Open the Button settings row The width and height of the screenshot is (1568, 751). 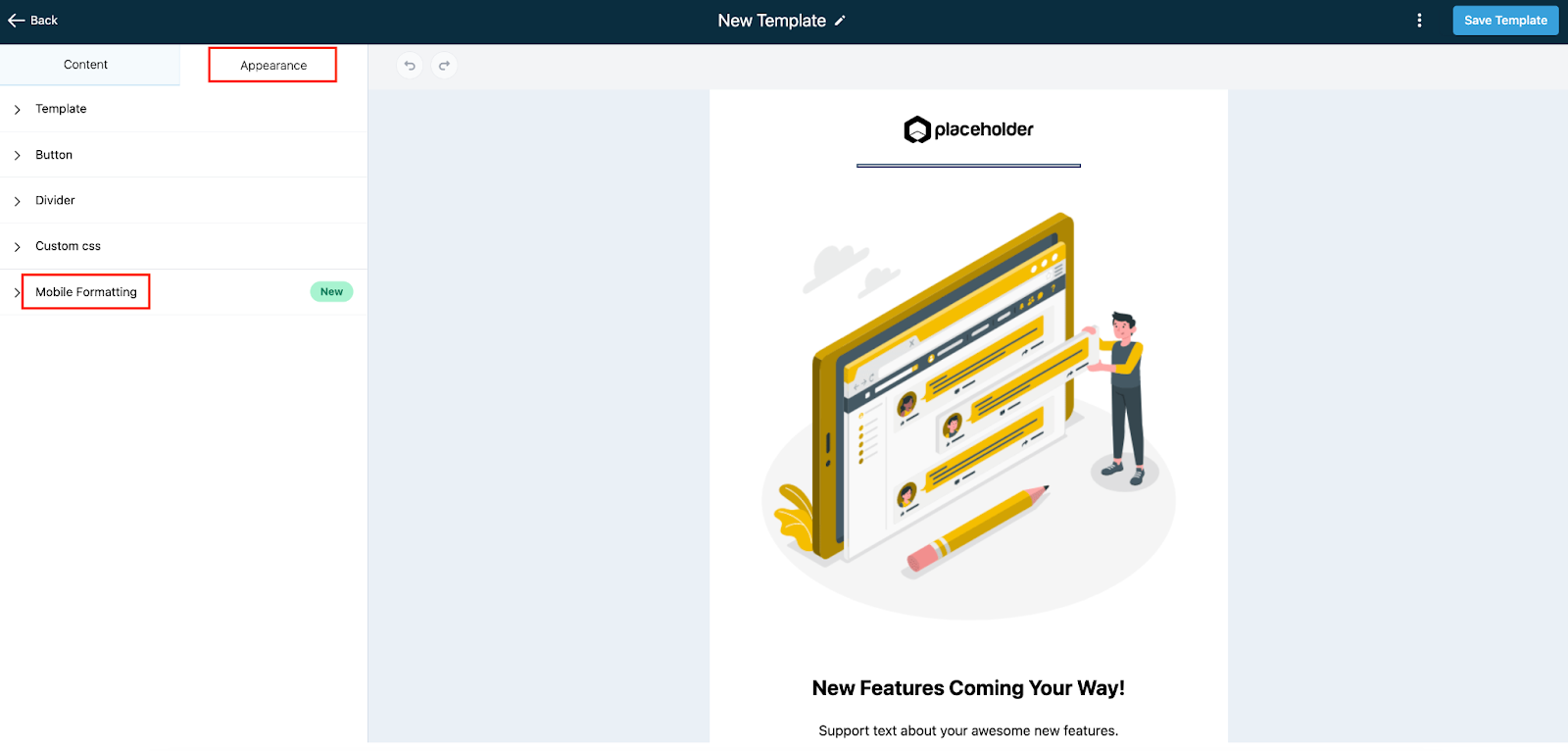(183, 155)
